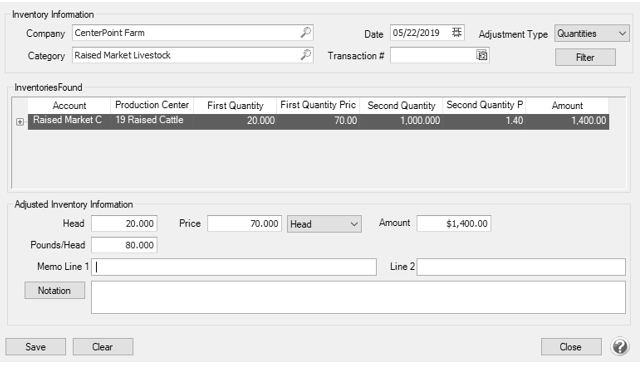Click the Pounds/Head field 80.000
This screenshot has width=640, height=366.
pos(124,245)
